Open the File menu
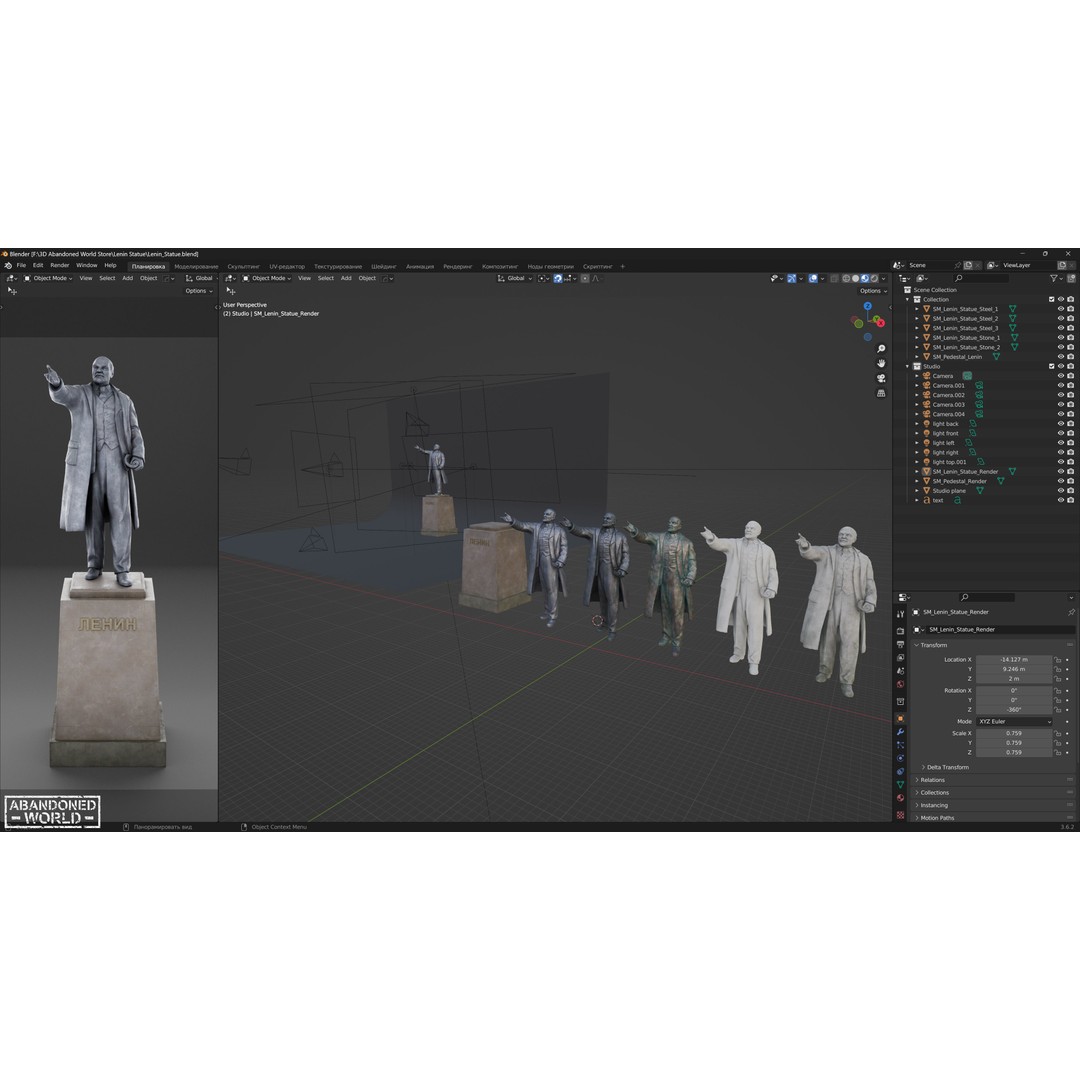This screenshot has height=1080, width=1080. tap(21, 265)
